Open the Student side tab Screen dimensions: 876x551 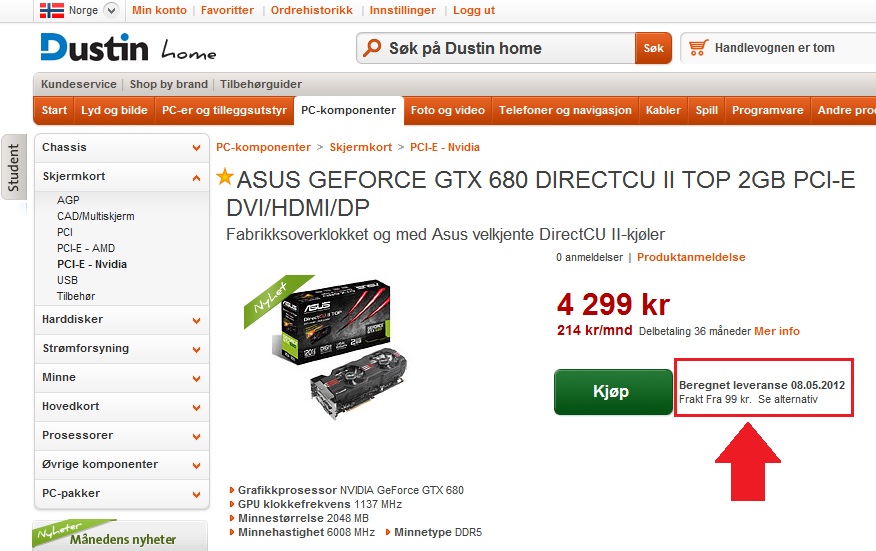[13, 168]
